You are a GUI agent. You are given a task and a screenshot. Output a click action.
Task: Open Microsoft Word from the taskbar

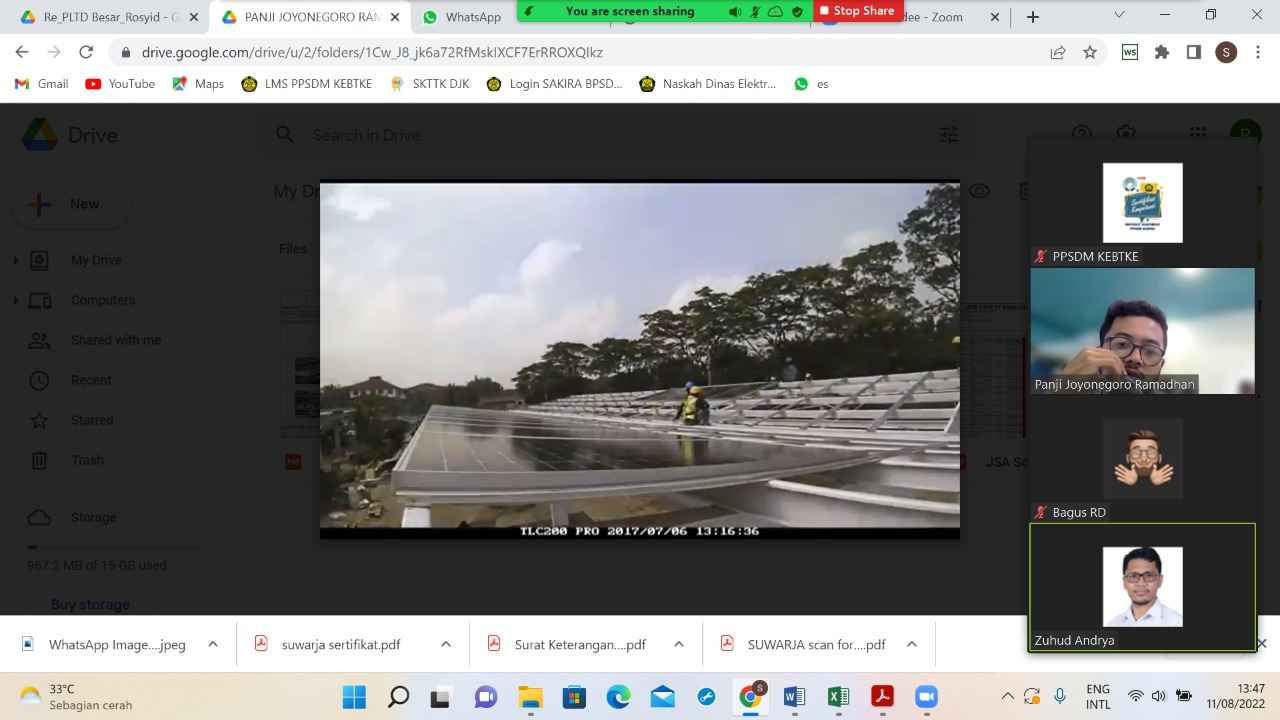tap(794, 697)
